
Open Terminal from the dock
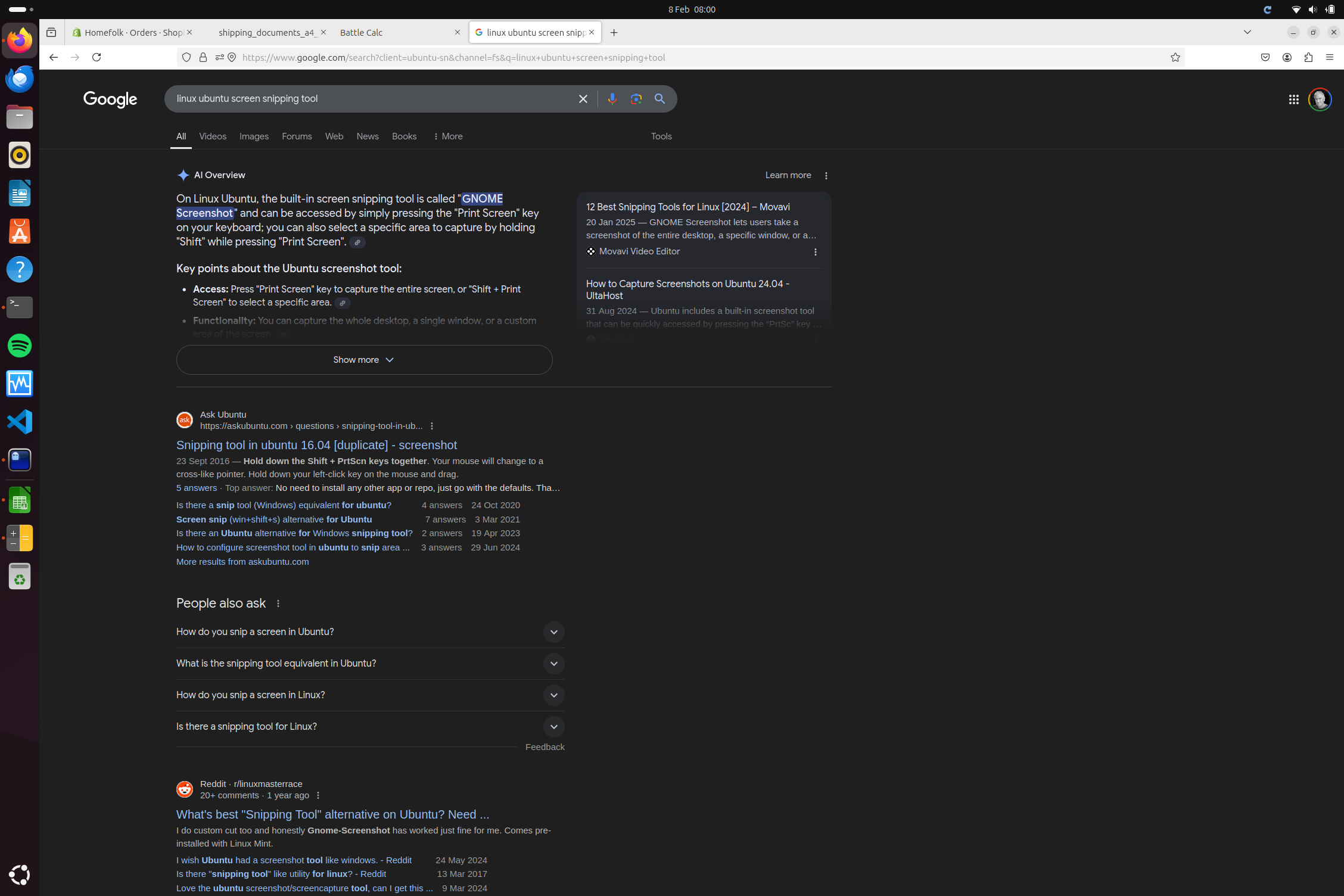(20, 307)
